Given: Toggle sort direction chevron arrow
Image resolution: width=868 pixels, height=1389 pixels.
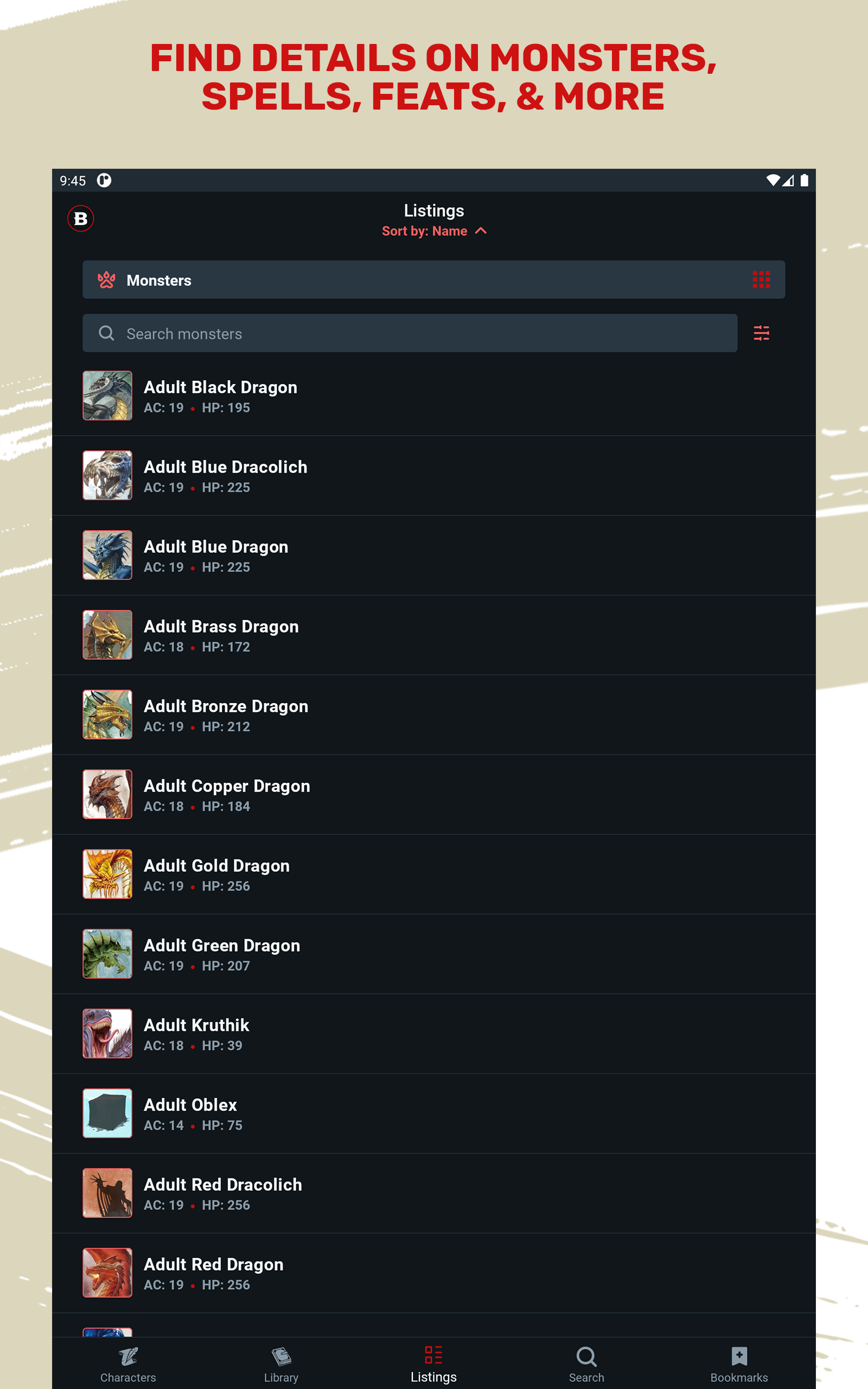Looking at the screenshot, I should (481, 231).
